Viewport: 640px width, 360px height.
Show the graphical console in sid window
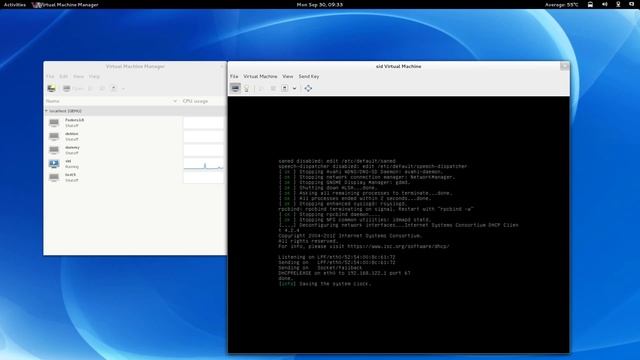(236, 88)
